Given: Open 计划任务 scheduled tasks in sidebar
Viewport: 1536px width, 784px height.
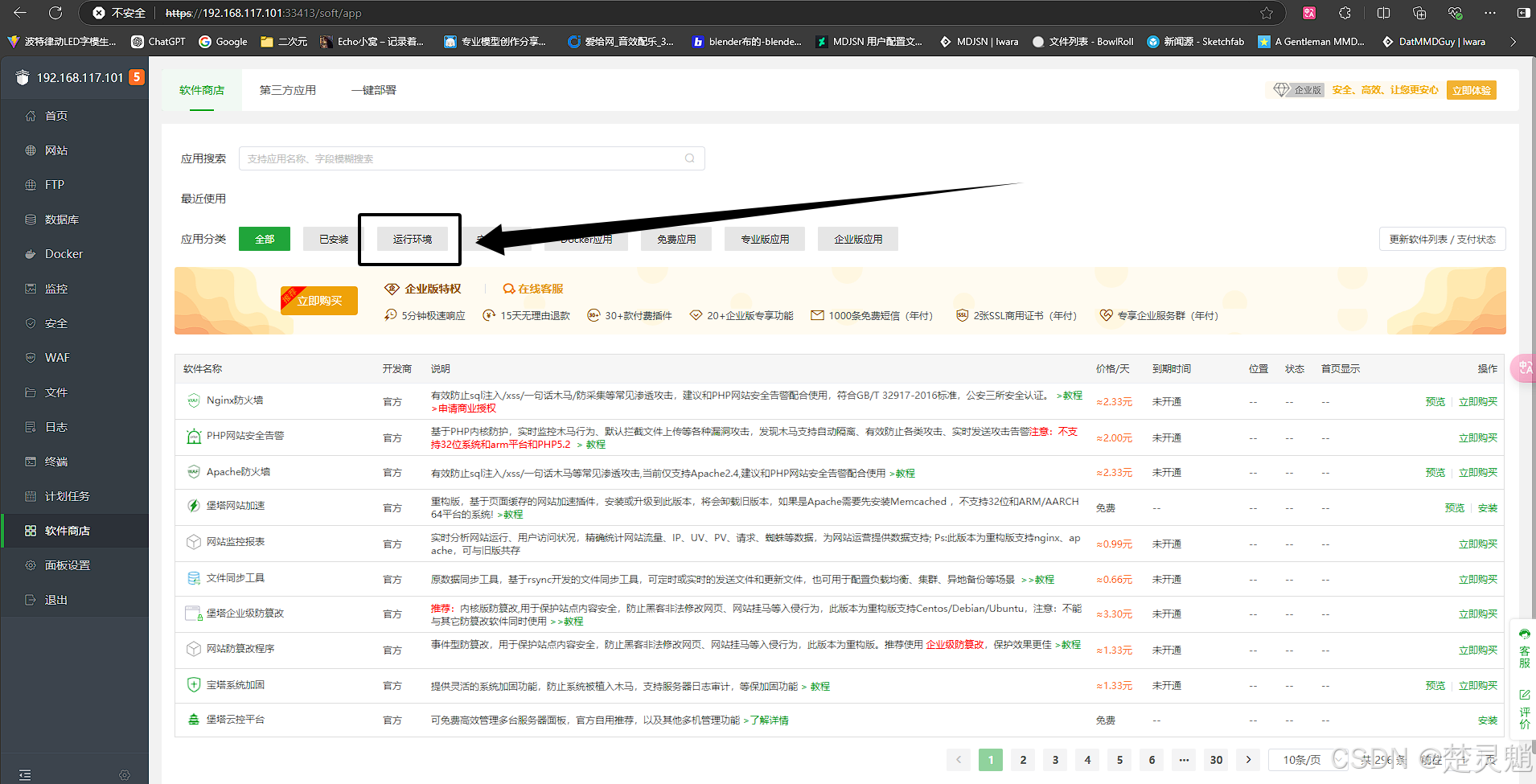Looking at the screenshot, I should click(68, 496).
